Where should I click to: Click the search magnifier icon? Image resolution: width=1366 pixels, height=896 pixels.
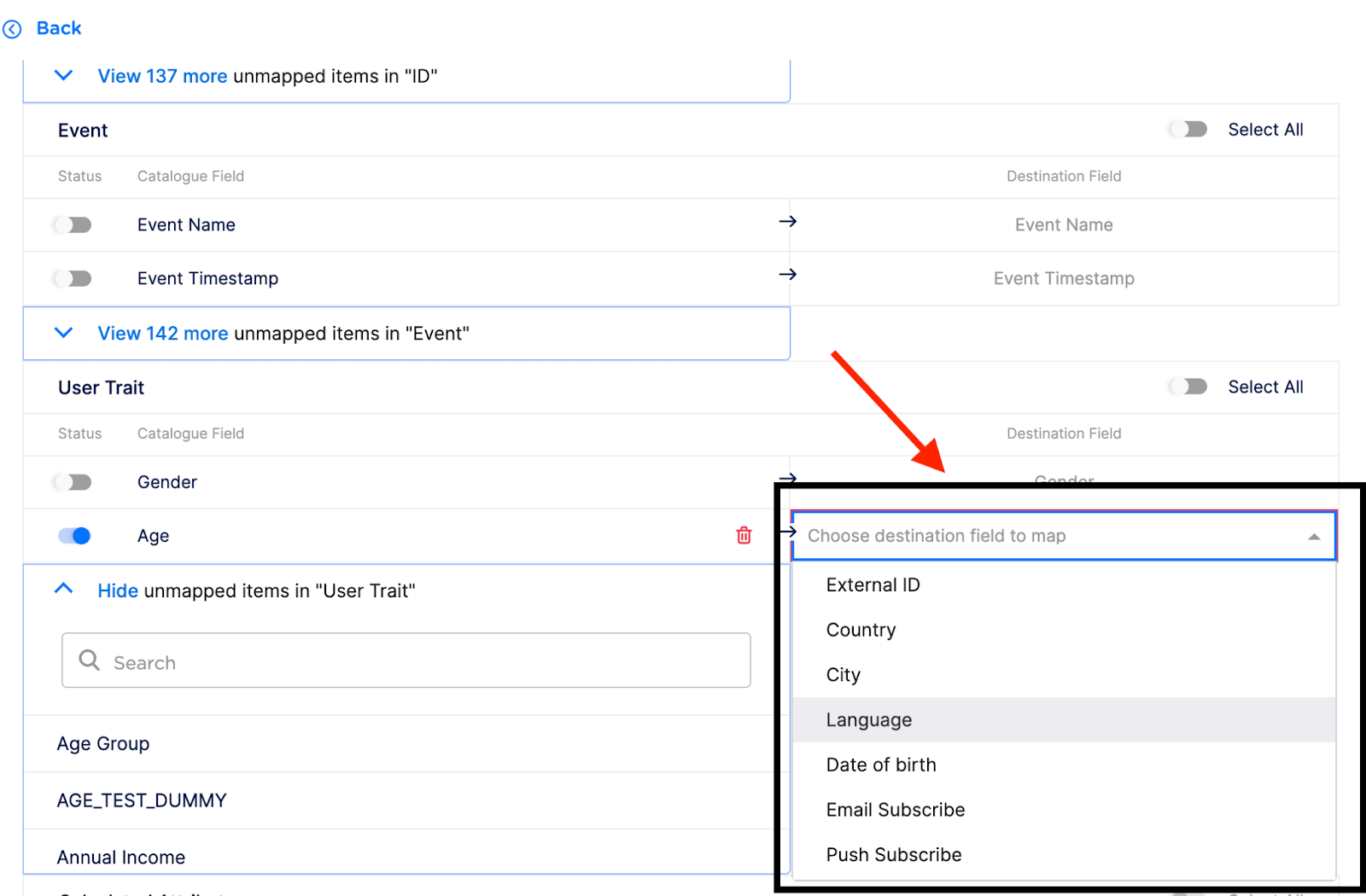tap(89, 660)
